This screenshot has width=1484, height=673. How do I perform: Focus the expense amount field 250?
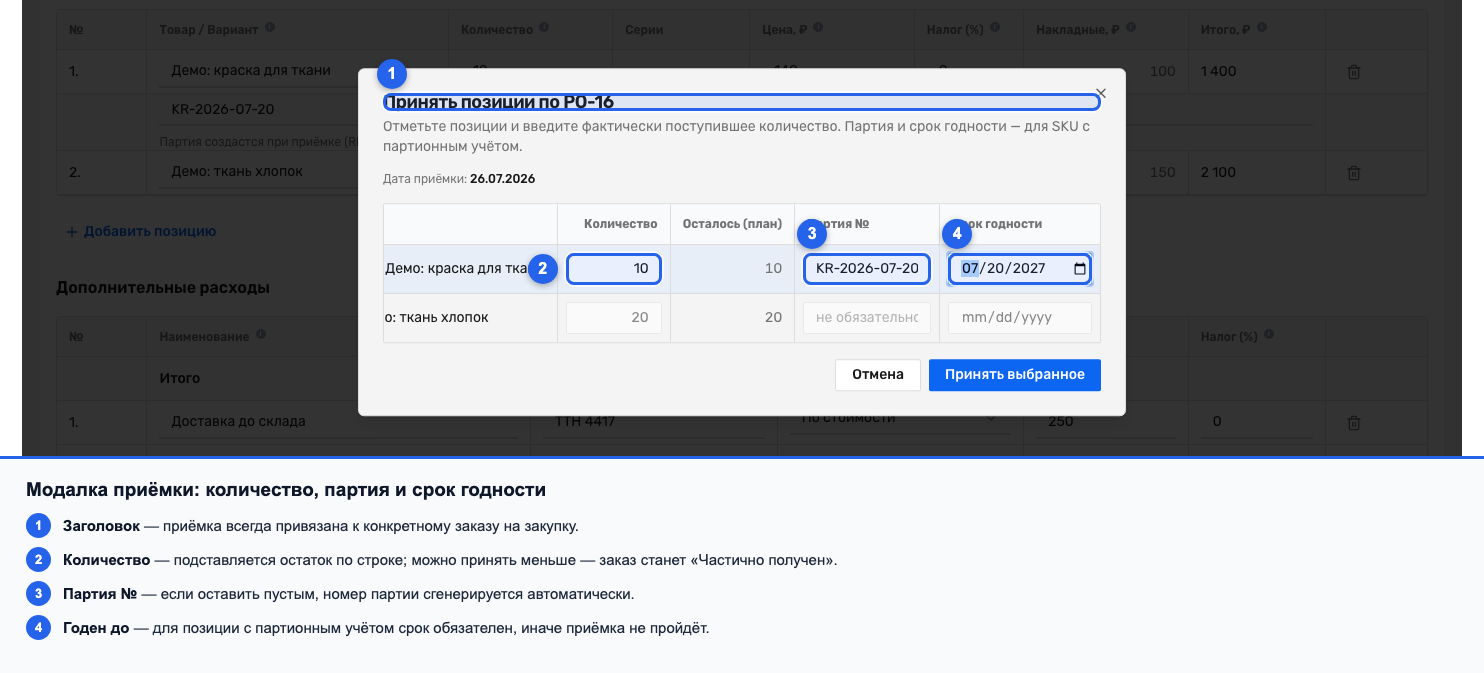pos(1107,421)
